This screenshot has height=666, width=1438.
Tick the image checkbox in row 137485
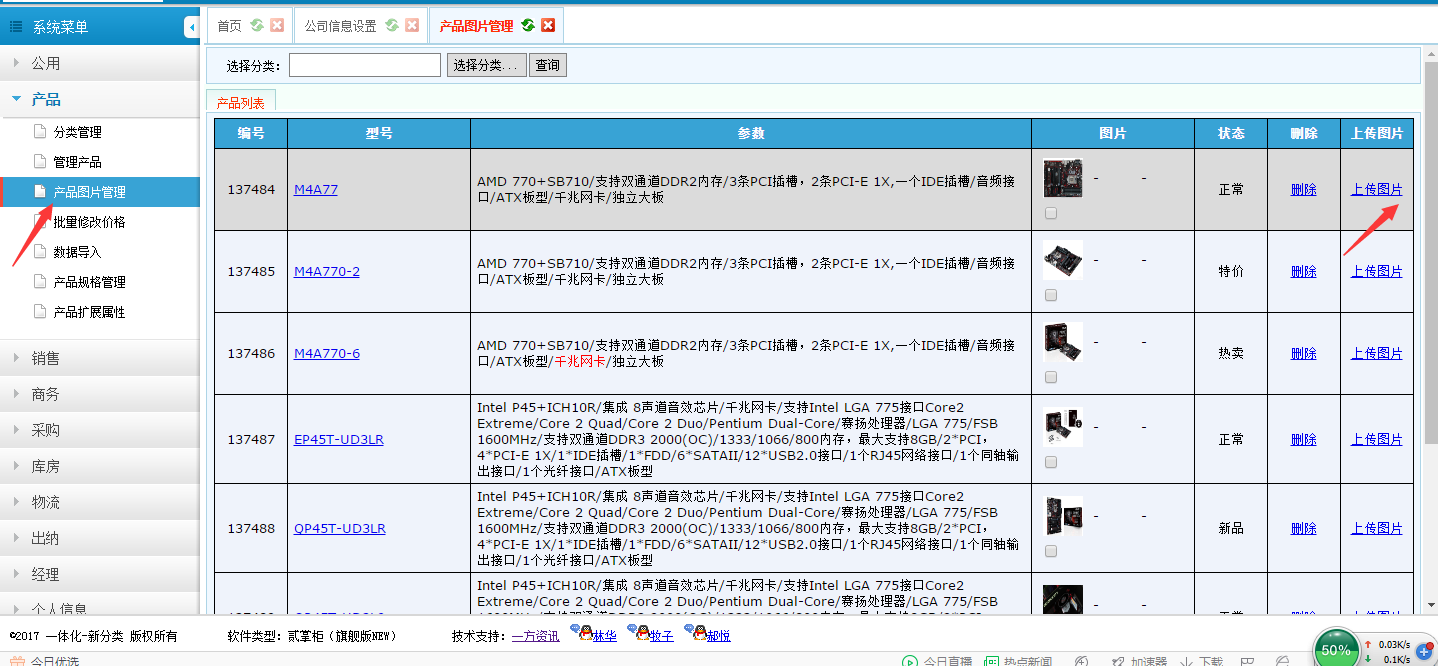click(x=1050, y=295)
